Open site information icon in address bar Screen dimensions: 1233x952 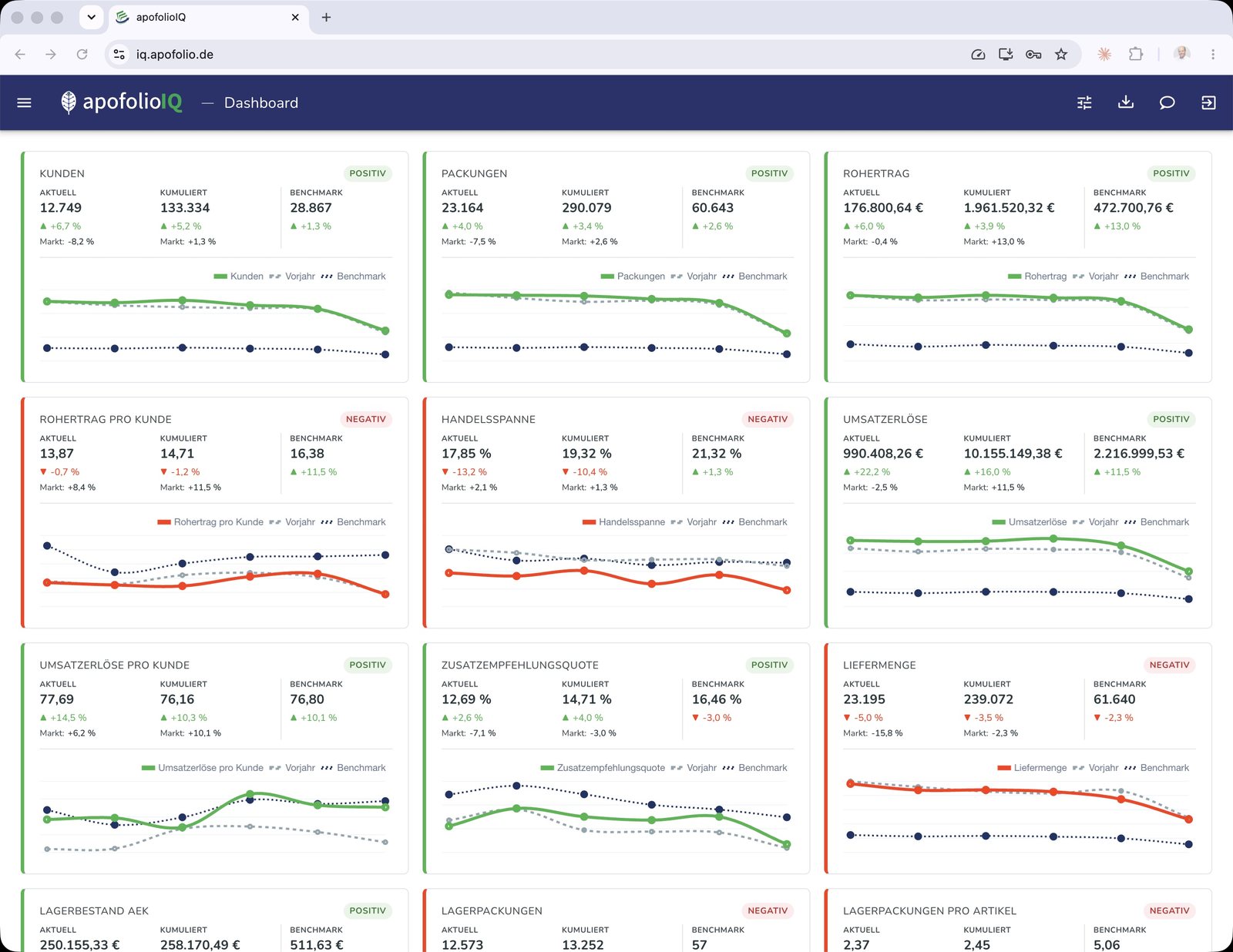119,54
